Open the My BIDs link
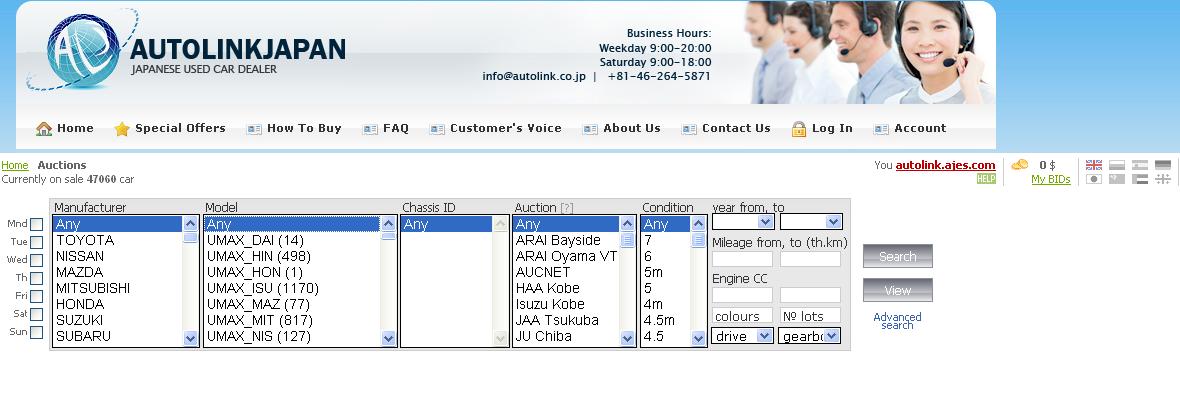Screen dimensions: 1180x420 coord(1051,179)
